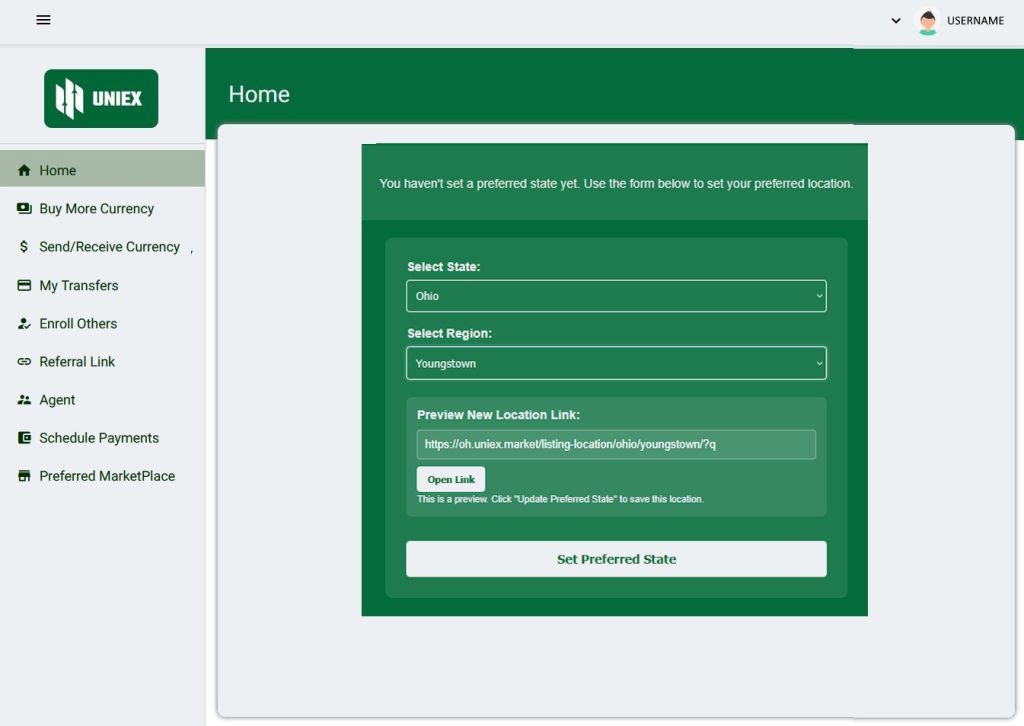The height and width of the screenshot is (726, 1024).
Task: Open My Transfers menu item
Action: pos(79,286)
